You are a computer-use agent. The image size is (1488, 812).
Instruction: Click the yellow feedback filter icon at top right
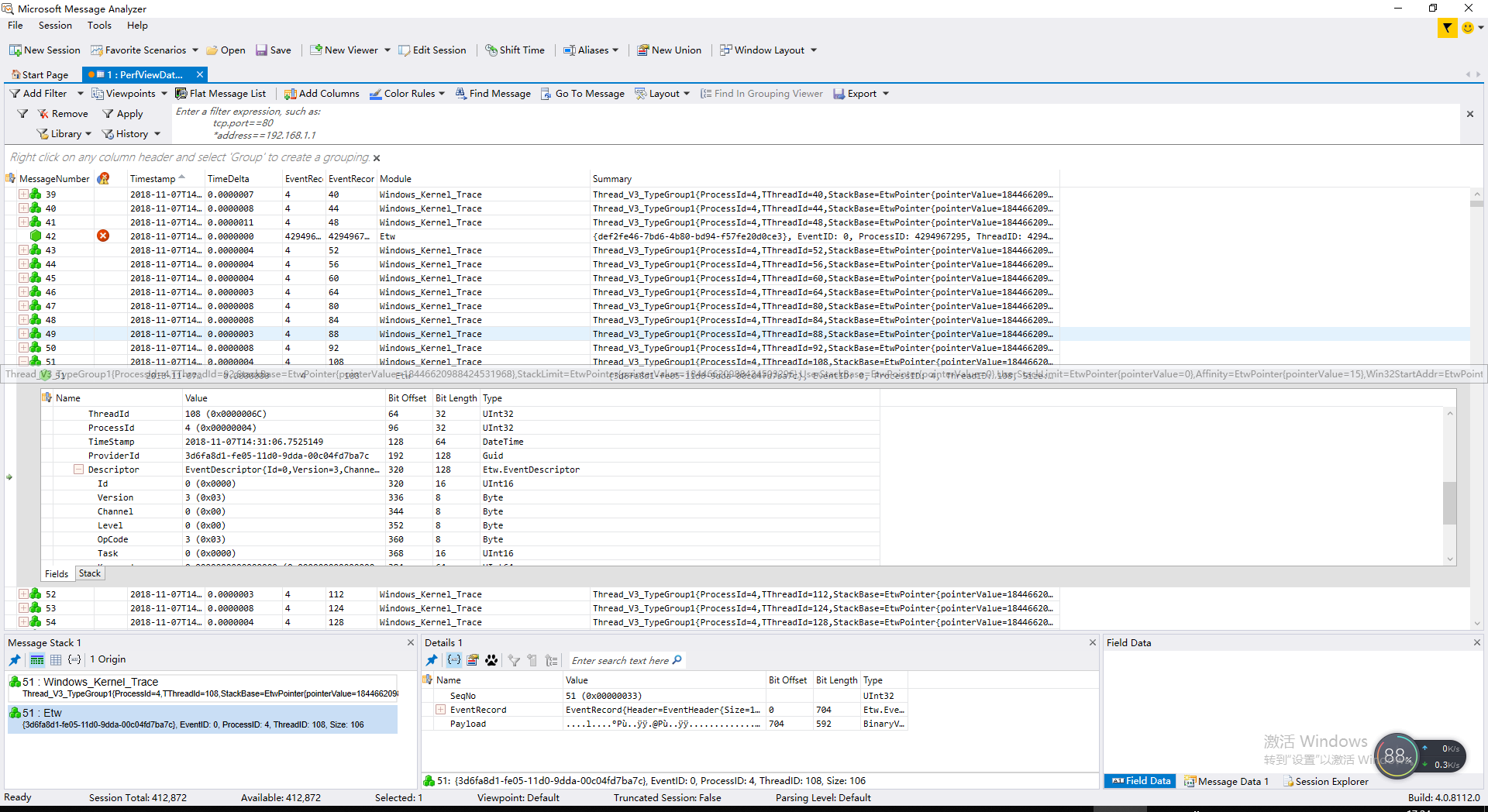(x=1447, y=28)
